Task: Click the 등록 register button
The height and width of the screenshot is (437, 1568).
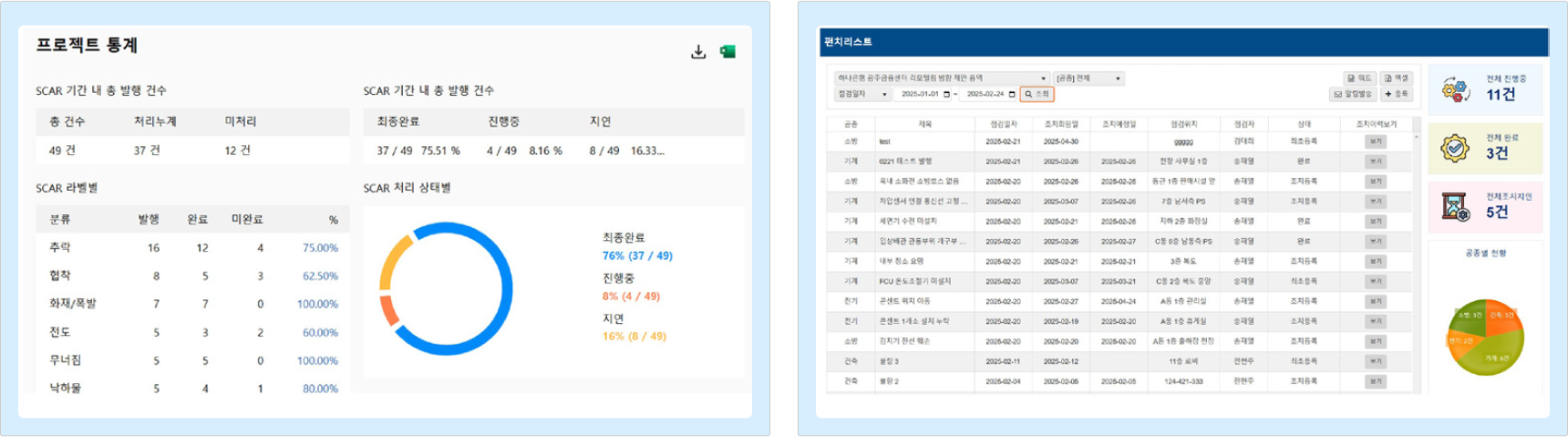Action: [1396, 94]
